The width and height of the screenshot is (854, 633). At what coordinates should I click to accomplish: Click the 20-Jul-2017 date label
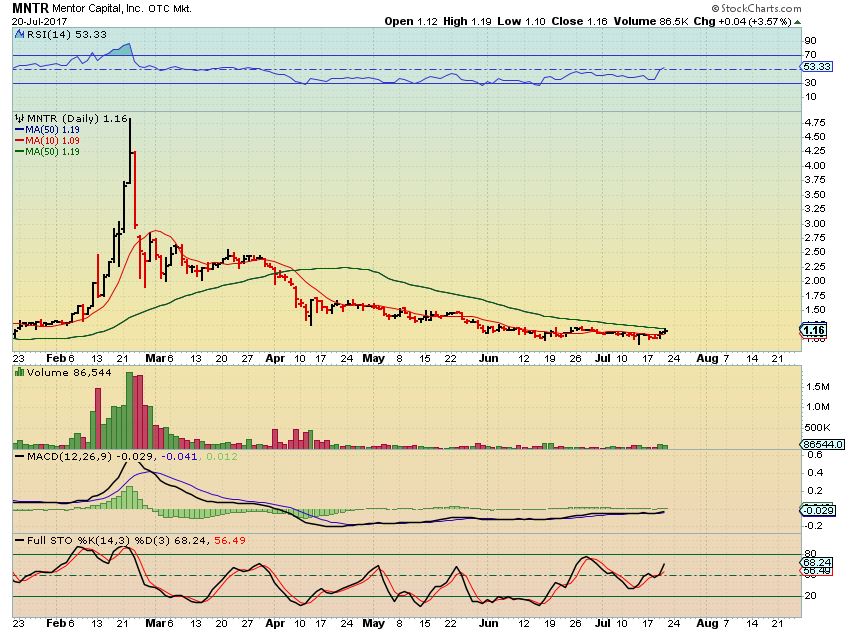click(39, 21)
